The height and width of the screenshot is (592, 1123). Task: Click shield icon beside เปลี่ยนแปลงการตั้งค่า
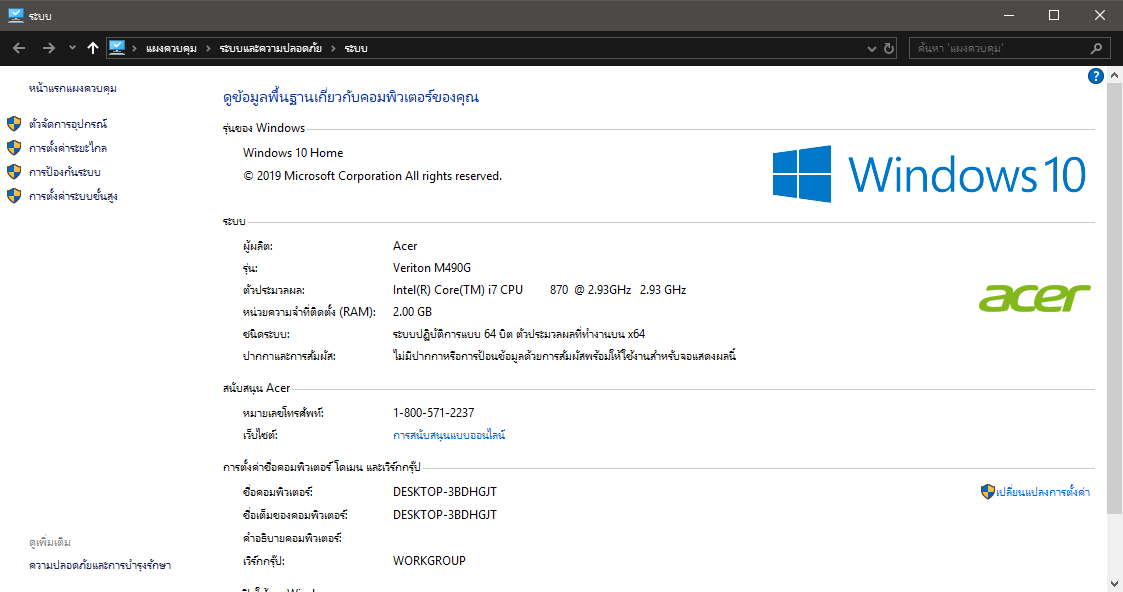pyautogui.click(x=988, y=491)
